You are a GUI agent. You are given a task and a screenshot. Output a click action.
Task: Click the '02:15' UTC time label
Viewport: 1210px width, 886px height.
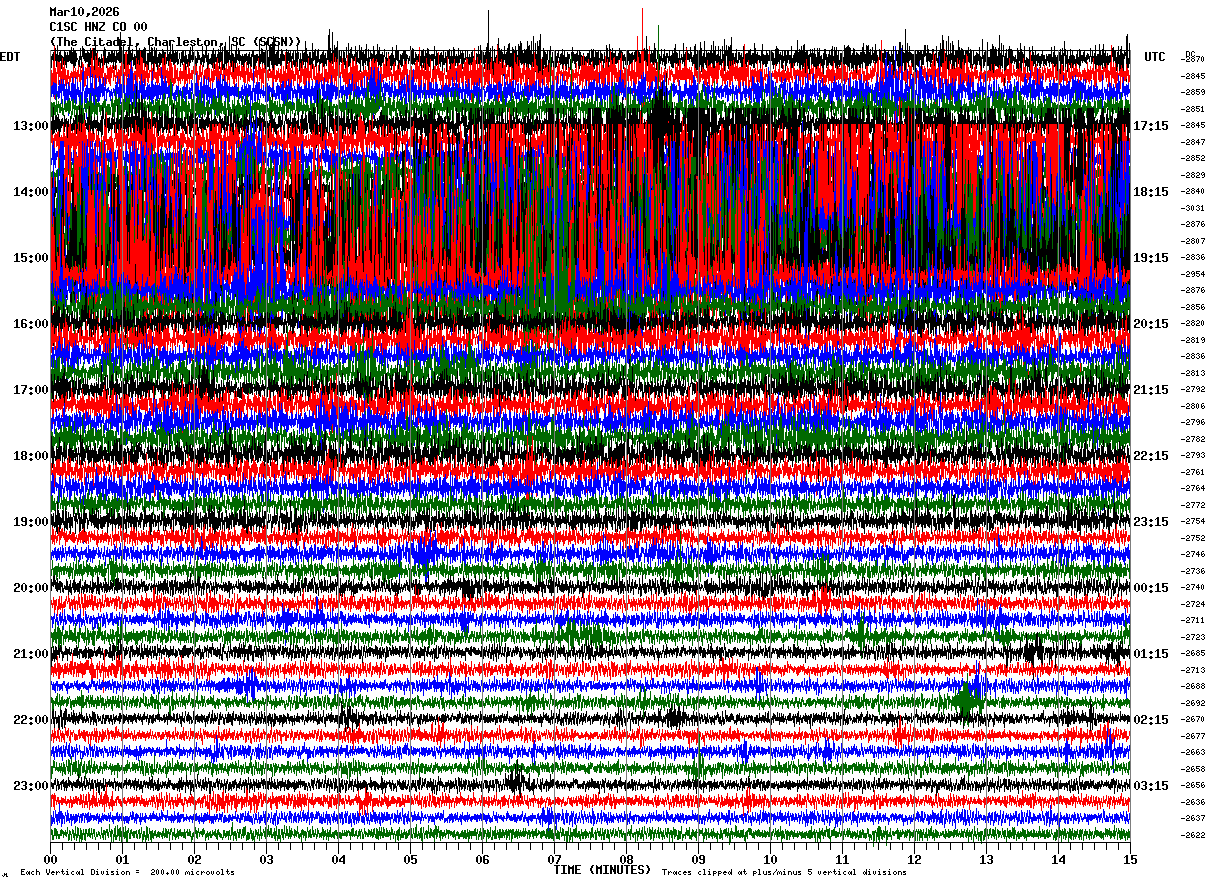(x=1150, y=720)
